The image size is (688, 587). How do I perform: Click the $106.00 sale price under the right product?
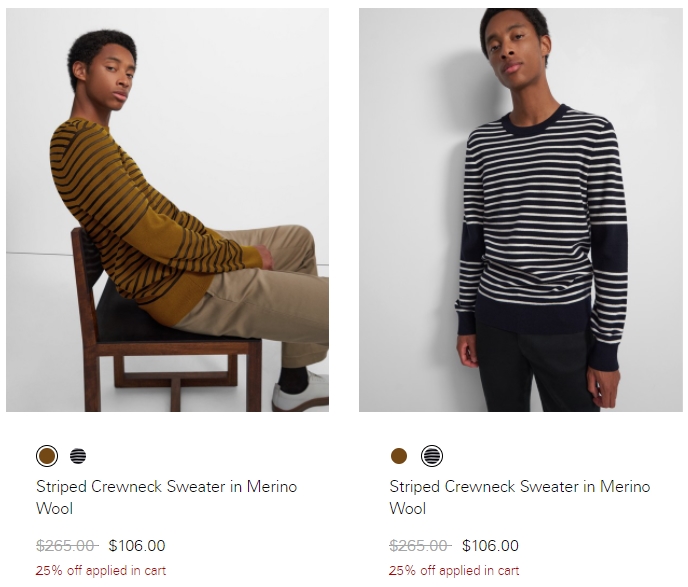tap(490, 546)
